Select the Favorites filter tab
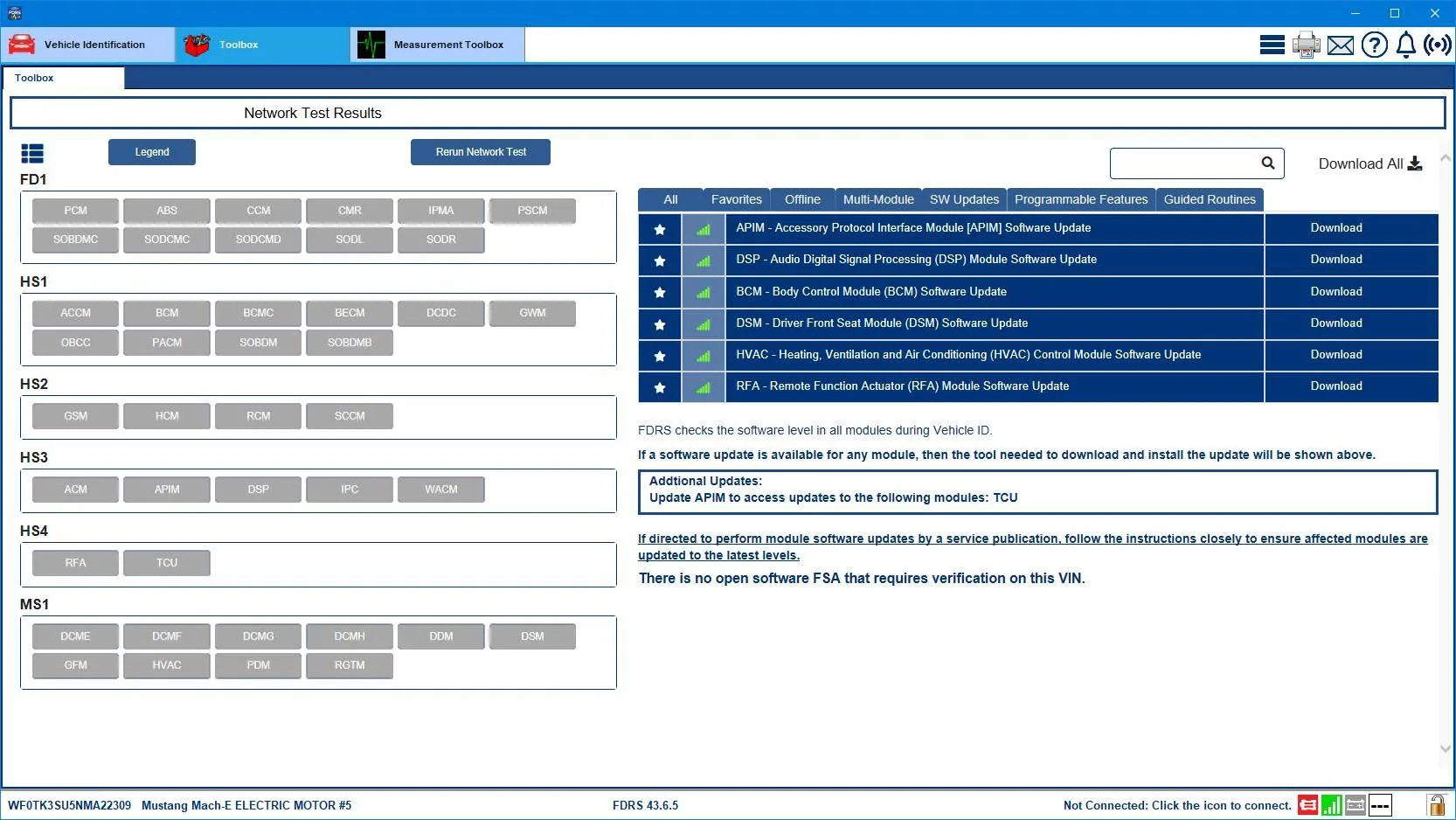The height and width of the screenshot is (820, 1456). click(x=736, y=199)
